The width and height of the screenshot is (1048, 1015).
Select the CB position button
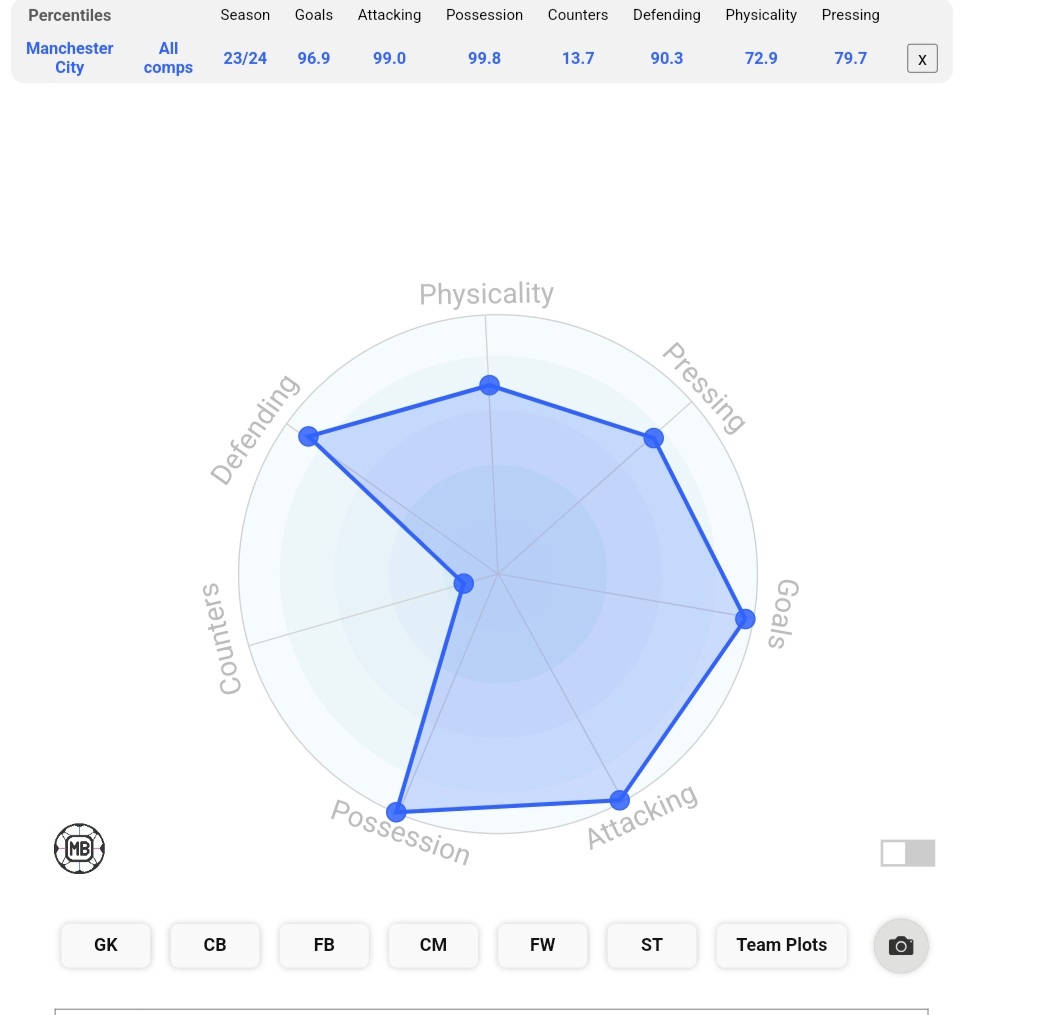pyautogui.click(x=215, y=945)
